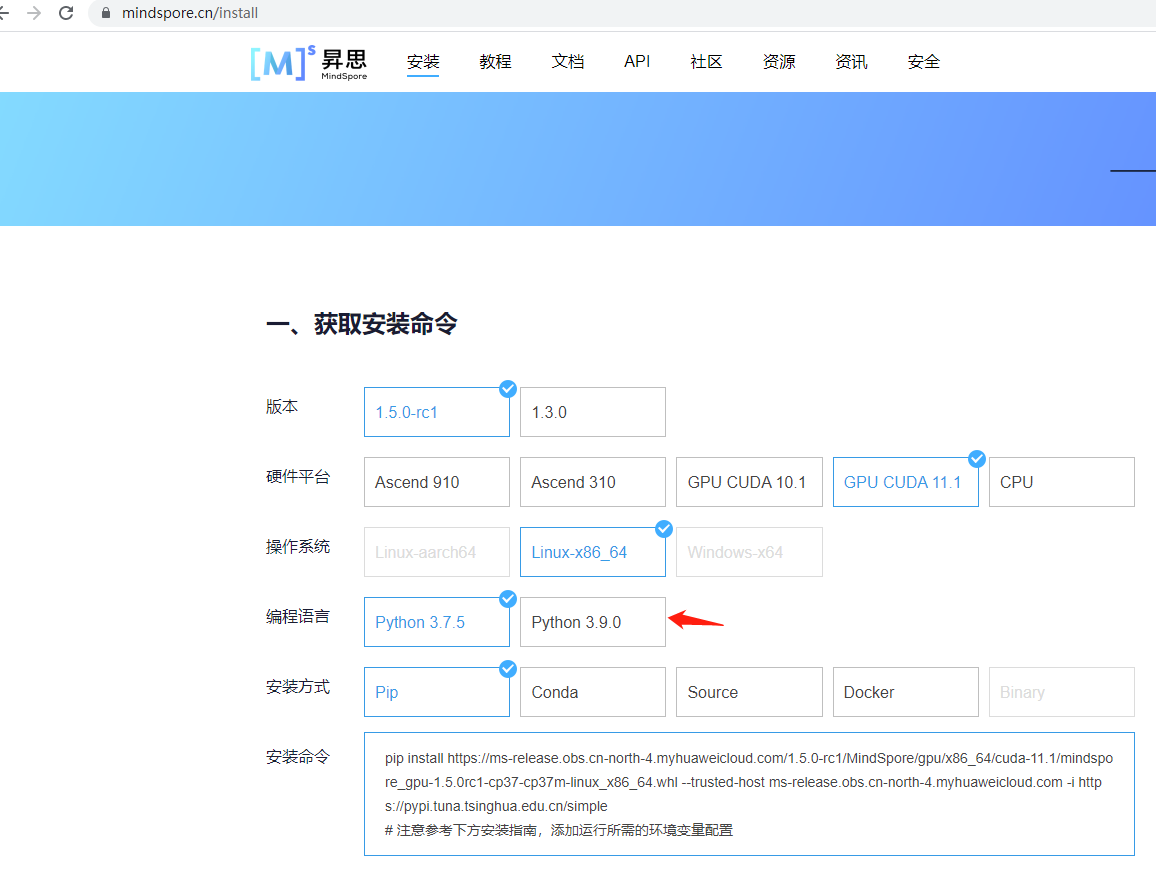This screenshot has height=882, width=1156.
Task: Click the browser forward arrow
Action: 34,13
